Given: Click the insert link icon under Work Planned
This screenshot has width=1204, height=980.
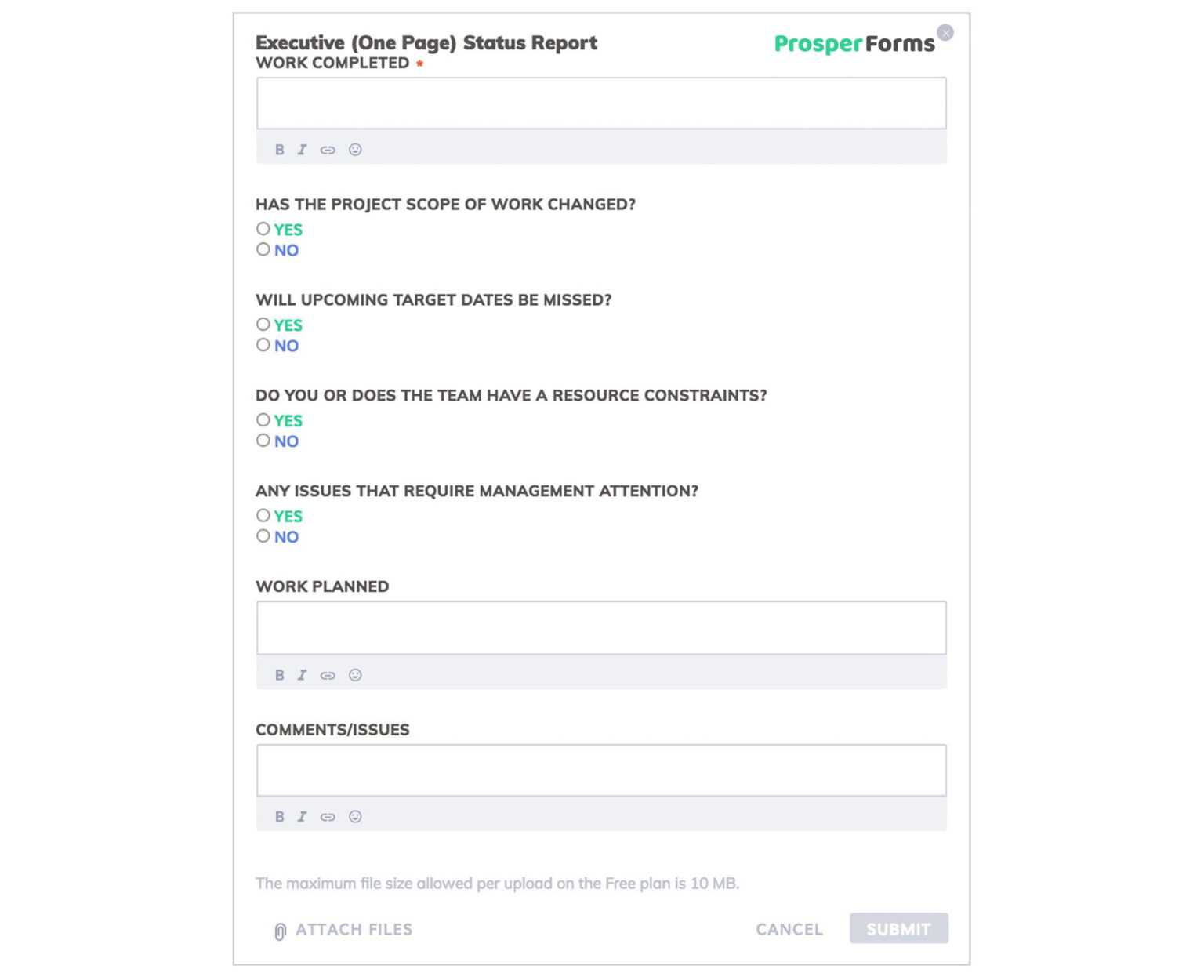Looking at the screenshot, I should [x=327, y=675].
